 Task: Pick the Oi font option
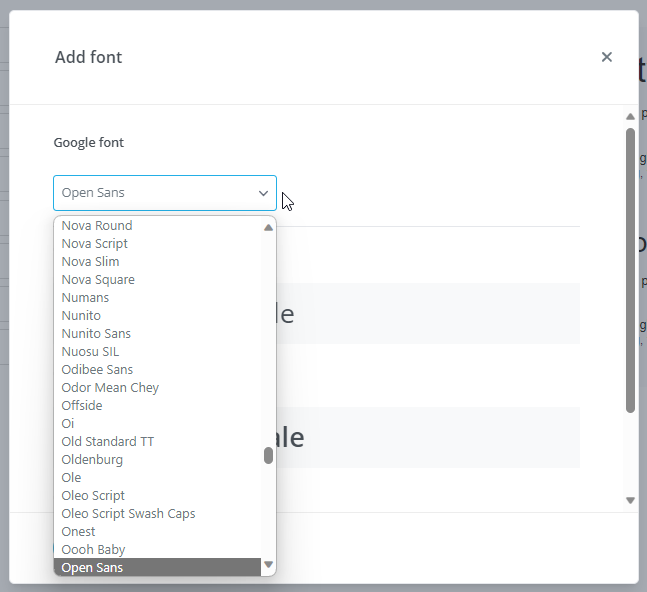click(158, 424)
